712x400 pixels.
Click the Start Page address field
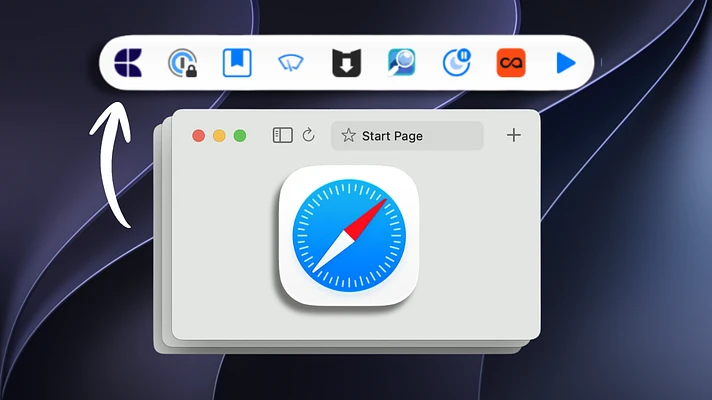407,136
